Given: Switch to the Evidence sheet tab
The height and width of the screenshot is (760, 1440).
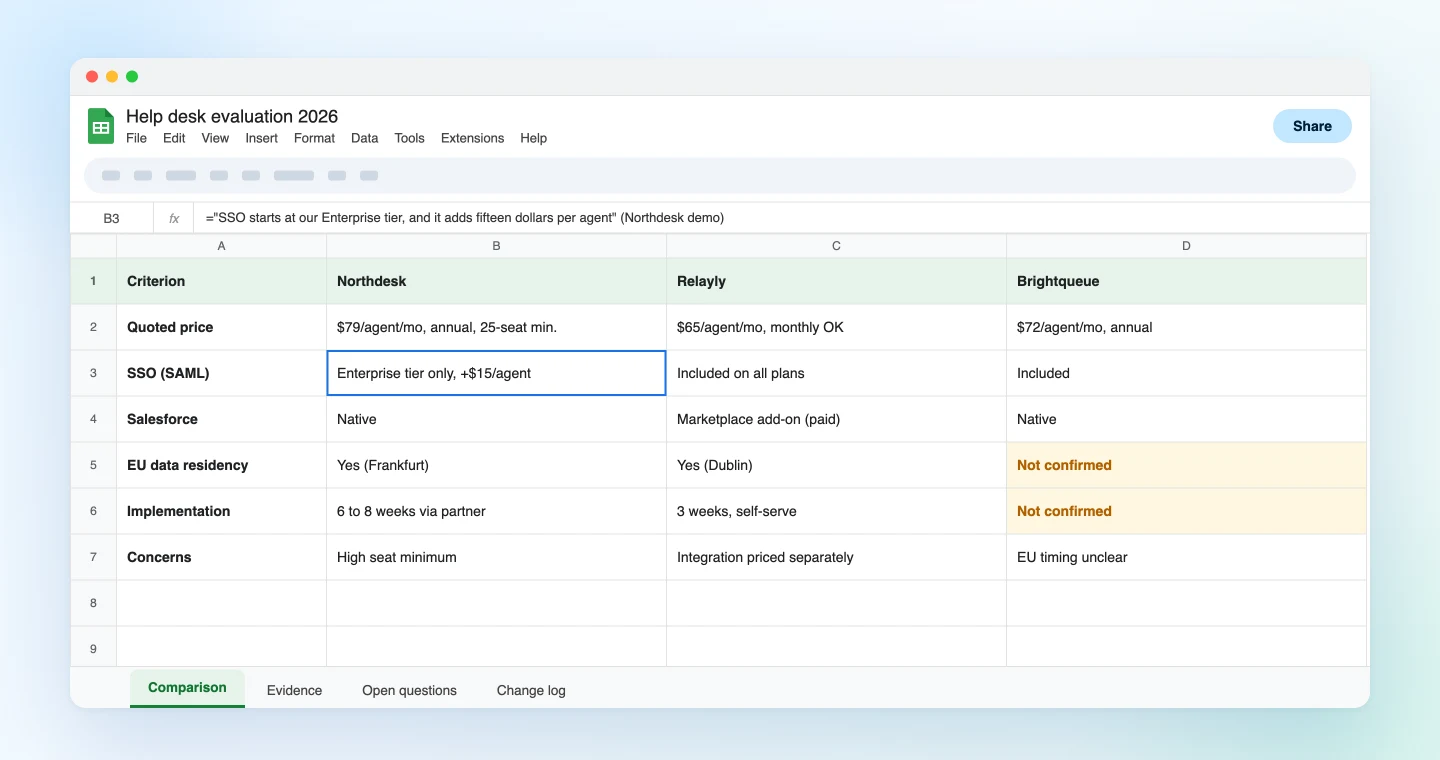Looking at the screenshot, I should 294,690.
